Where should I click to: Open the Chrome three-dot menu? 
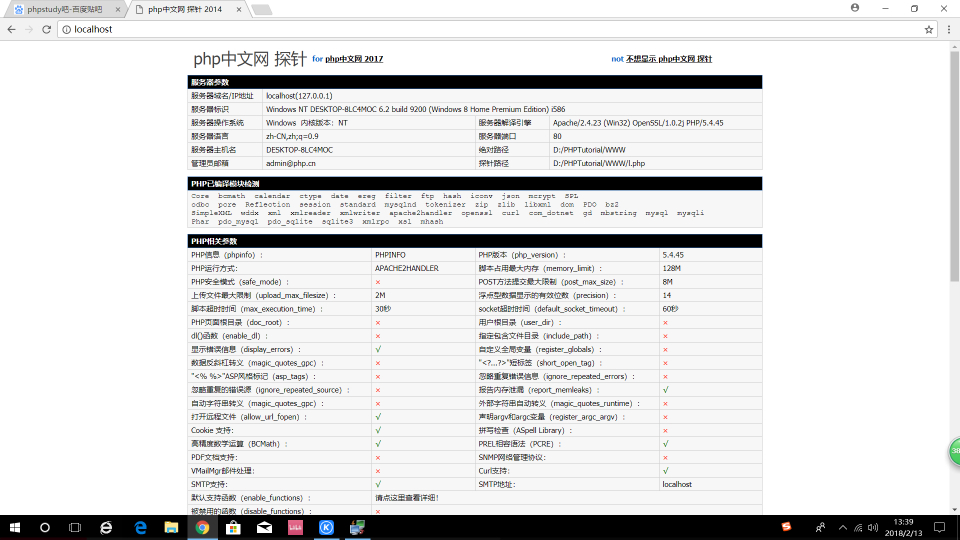click(949, 29)
